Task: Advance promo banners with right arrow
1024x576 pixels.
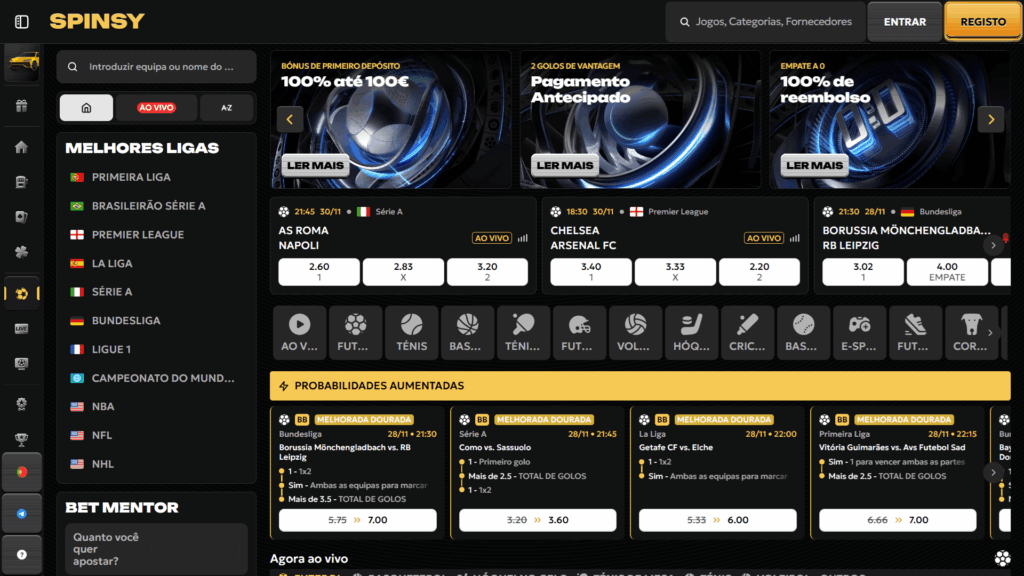Action: coord(990,120)
